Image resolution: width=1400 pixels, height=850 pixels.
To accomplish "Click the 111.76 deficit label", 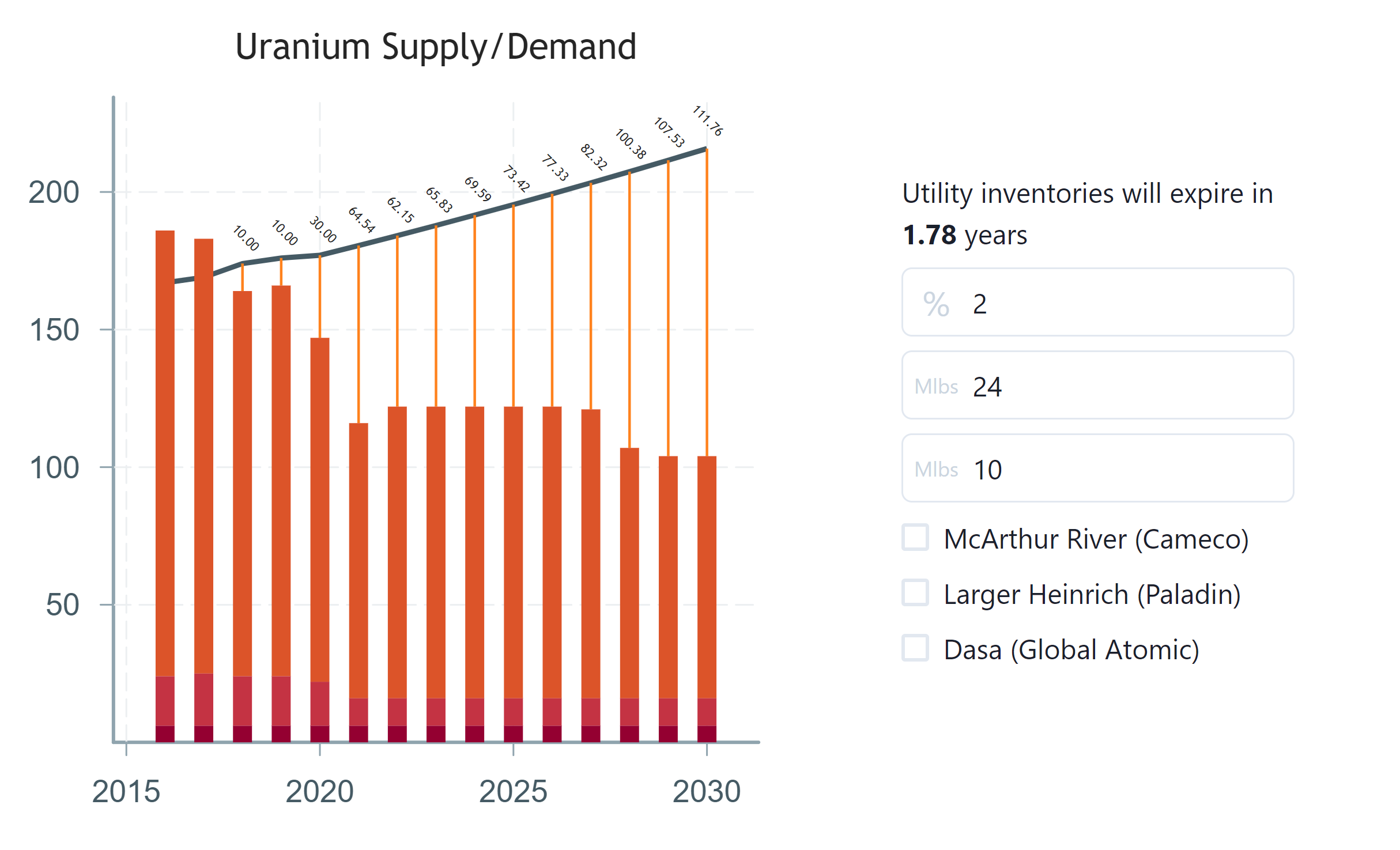I will tap(708, 121).
